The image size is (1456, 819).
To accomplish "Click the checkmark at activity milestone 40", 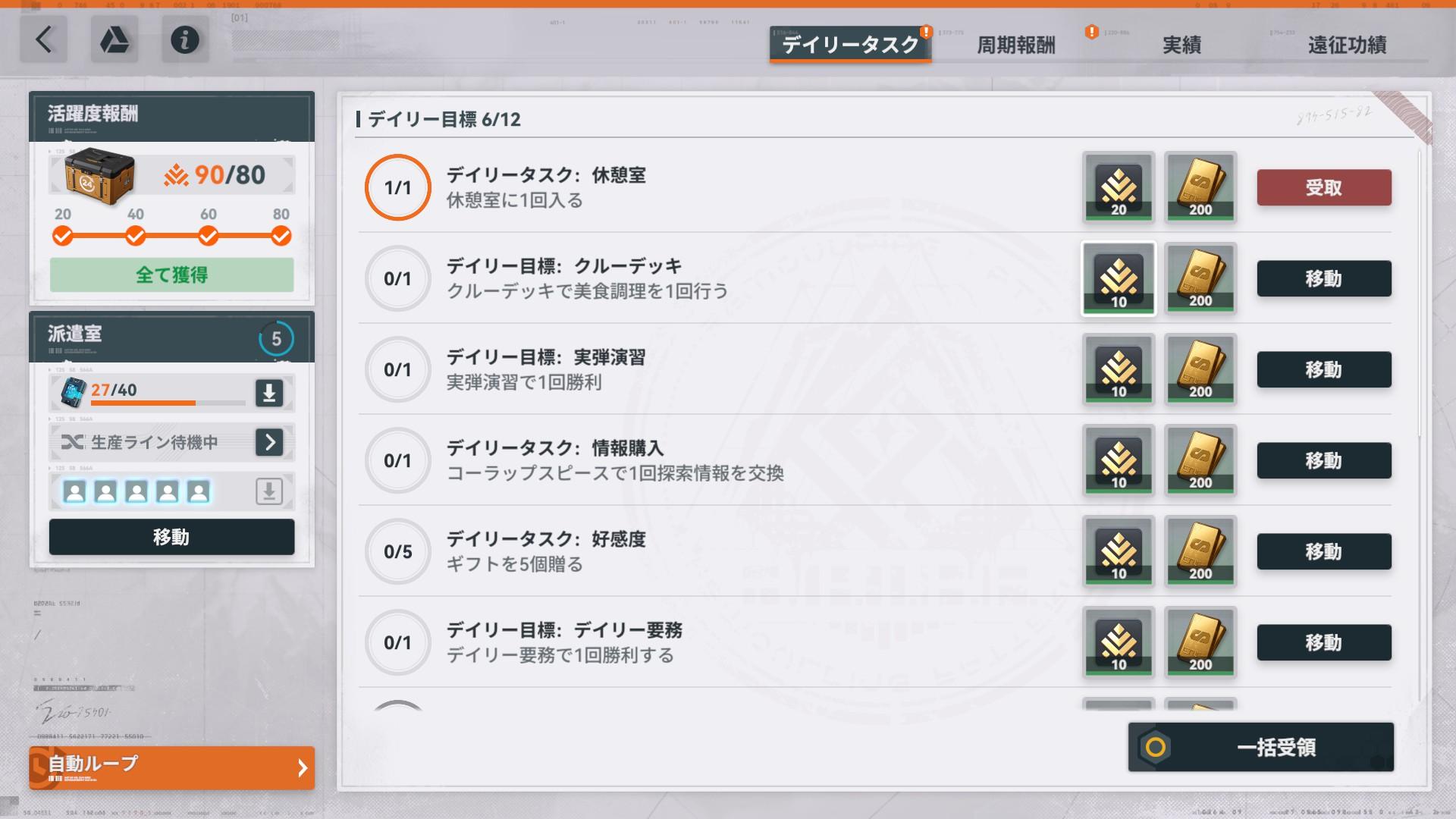I will (x=136, y=237).
